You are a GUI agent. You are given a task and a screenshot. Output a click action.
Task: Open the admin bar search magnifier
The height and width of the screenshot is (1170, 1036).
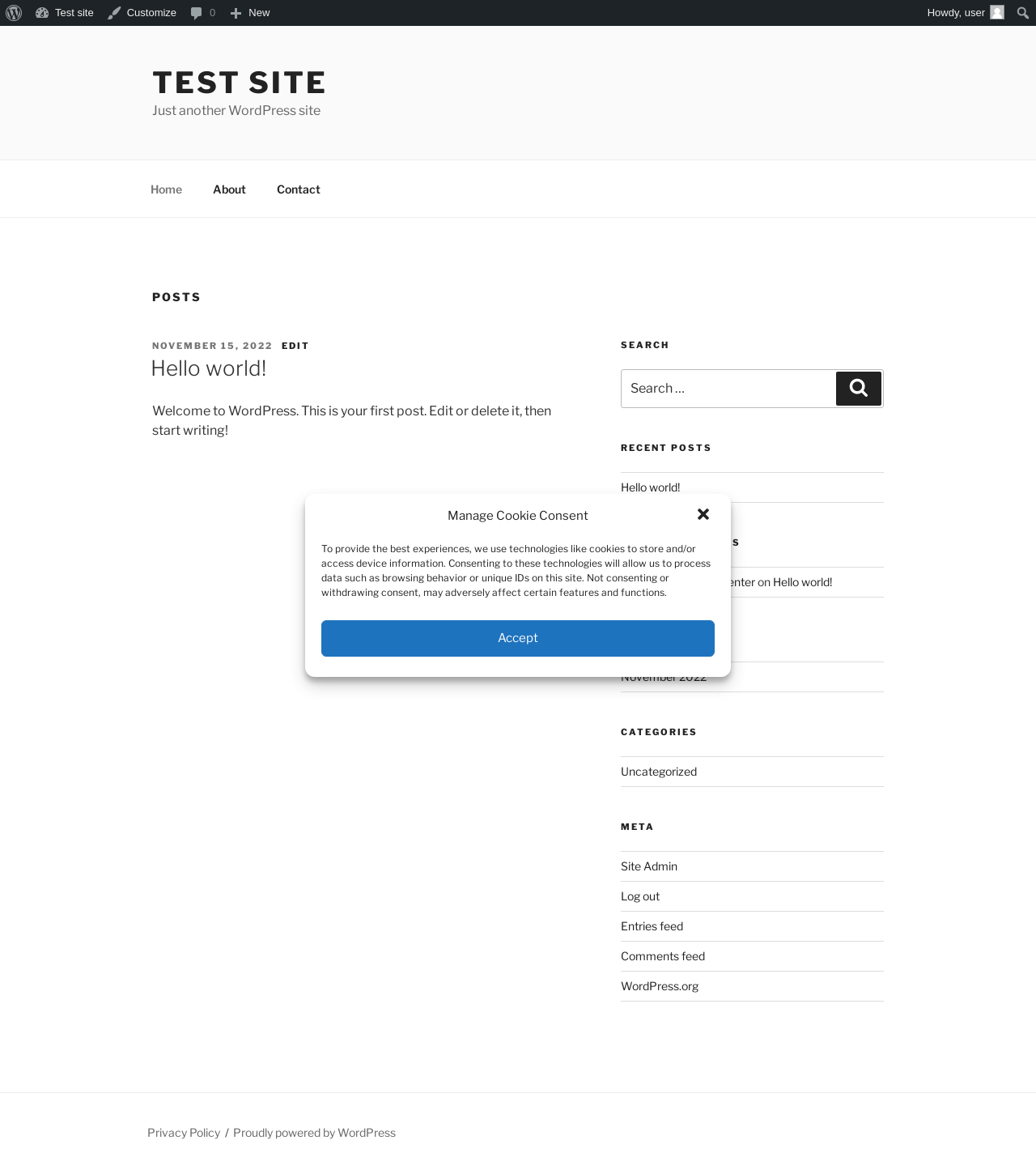(1023, 13)
